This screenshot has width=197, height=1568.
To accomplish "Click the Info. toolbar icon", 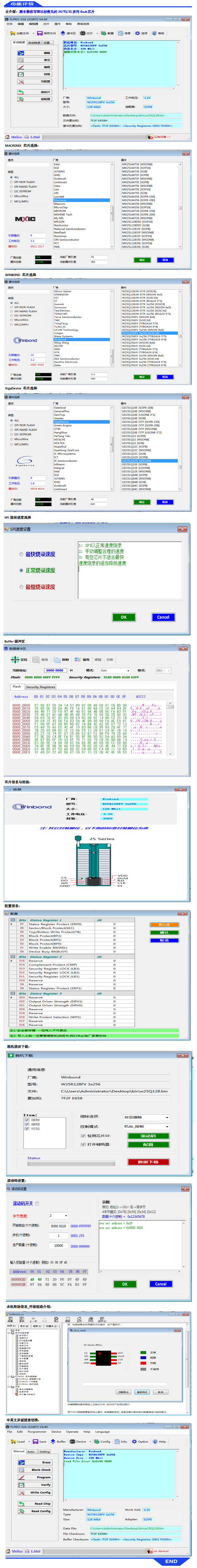I will click(121, 1441).
